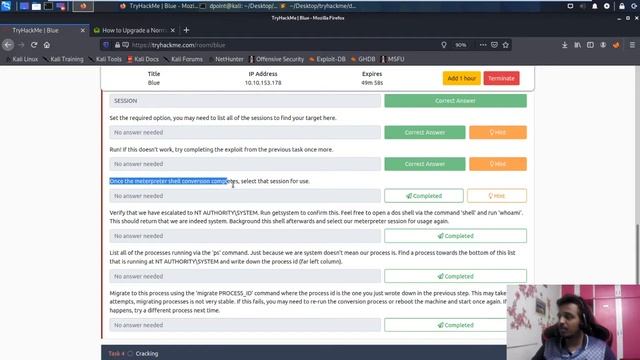Mark meterpreter shell conversion question Completed
This screenshot has width=640, height=360.
pos(424,196)
